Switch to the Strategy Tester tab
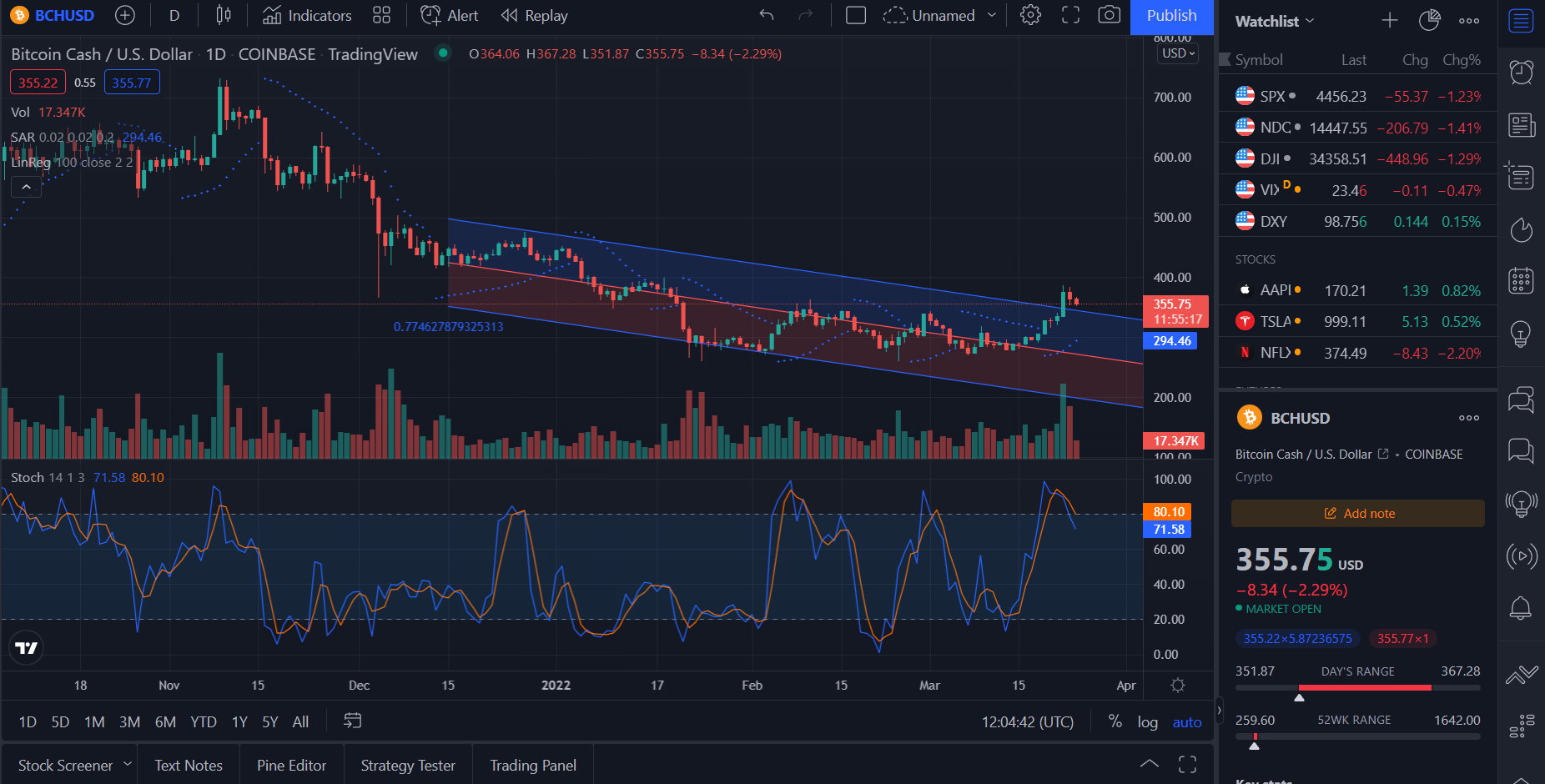This screenshot has width=1545, height=784. tap(408, 766)
